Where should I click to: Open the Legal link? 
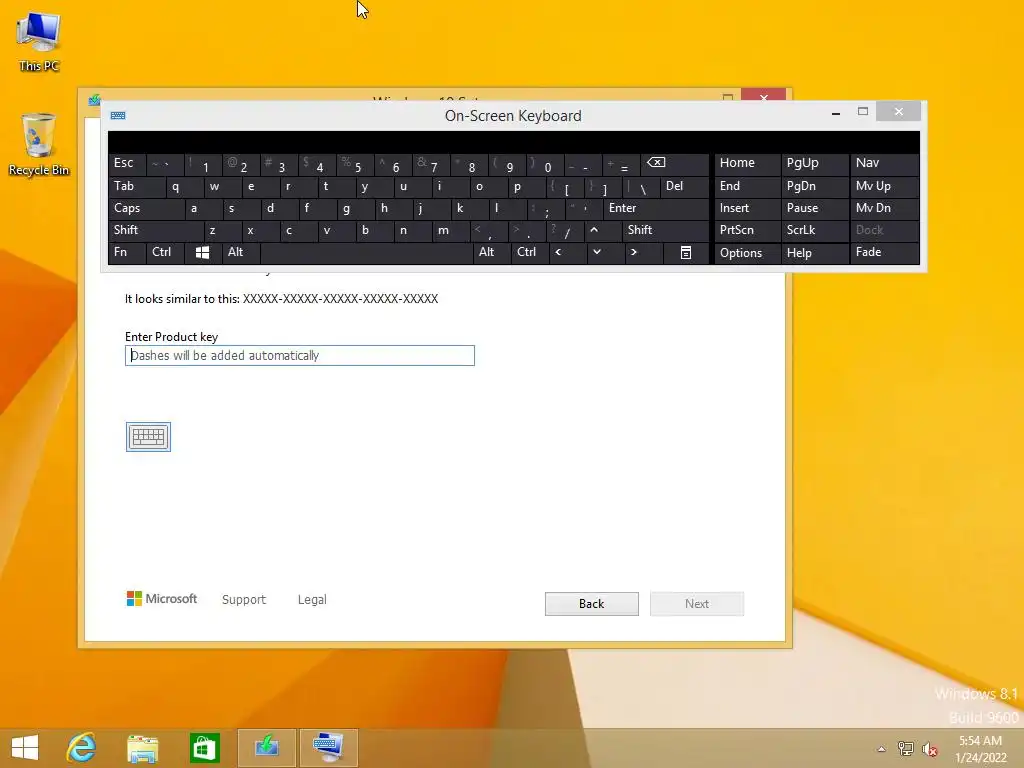click(312, 600)
